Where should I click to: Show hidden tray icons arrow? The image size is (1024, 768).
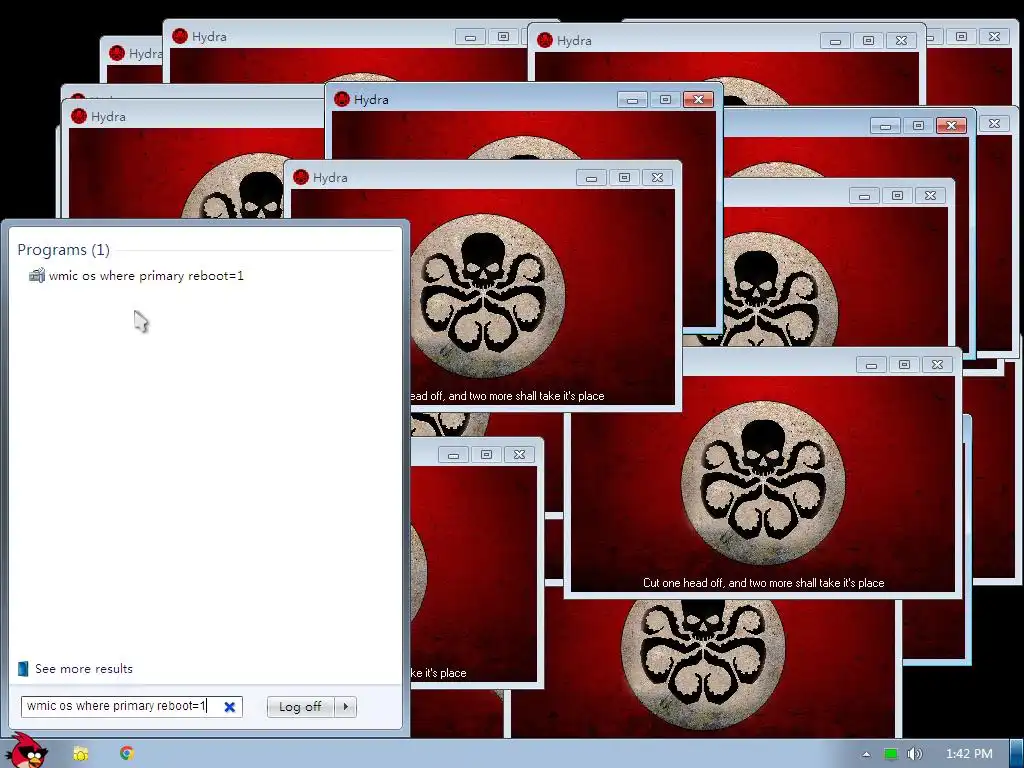click(866, 754)
